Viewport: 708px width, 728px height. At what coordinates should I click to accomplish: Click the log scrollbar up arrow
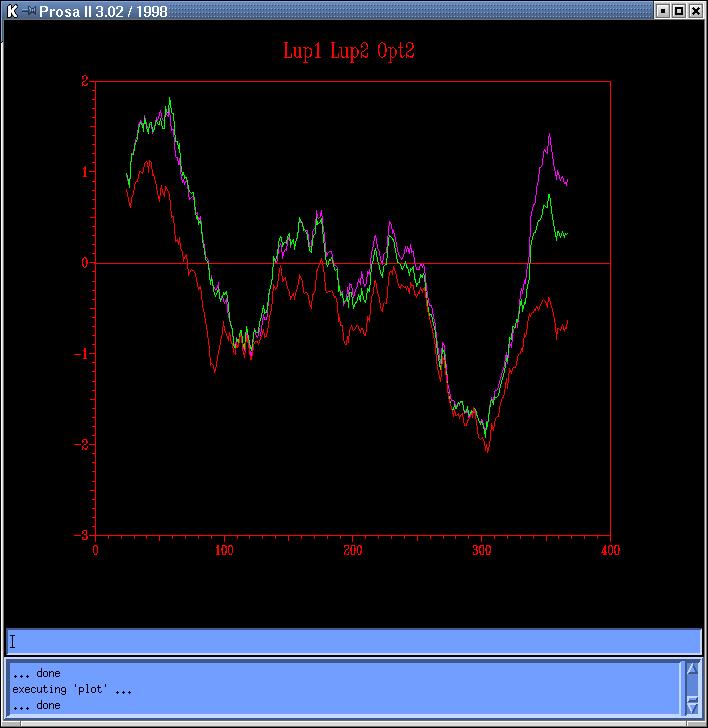[691, 669]
